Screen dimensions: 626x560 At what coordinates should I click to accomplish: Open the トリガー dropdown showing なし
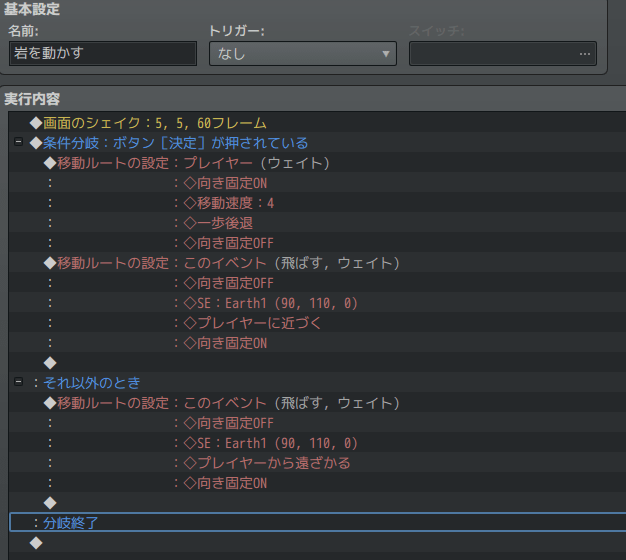tap(302, 54)
